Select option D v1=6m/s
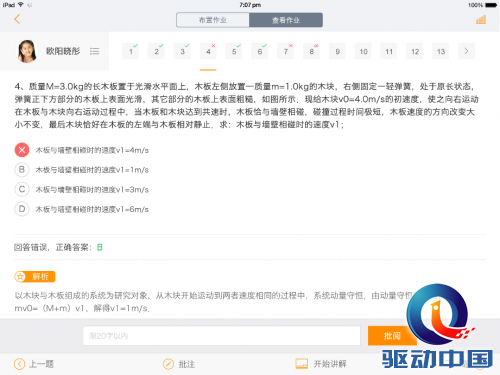Image resolution: width=500 pixels, height=375 pixels. [x=22, y=209]
